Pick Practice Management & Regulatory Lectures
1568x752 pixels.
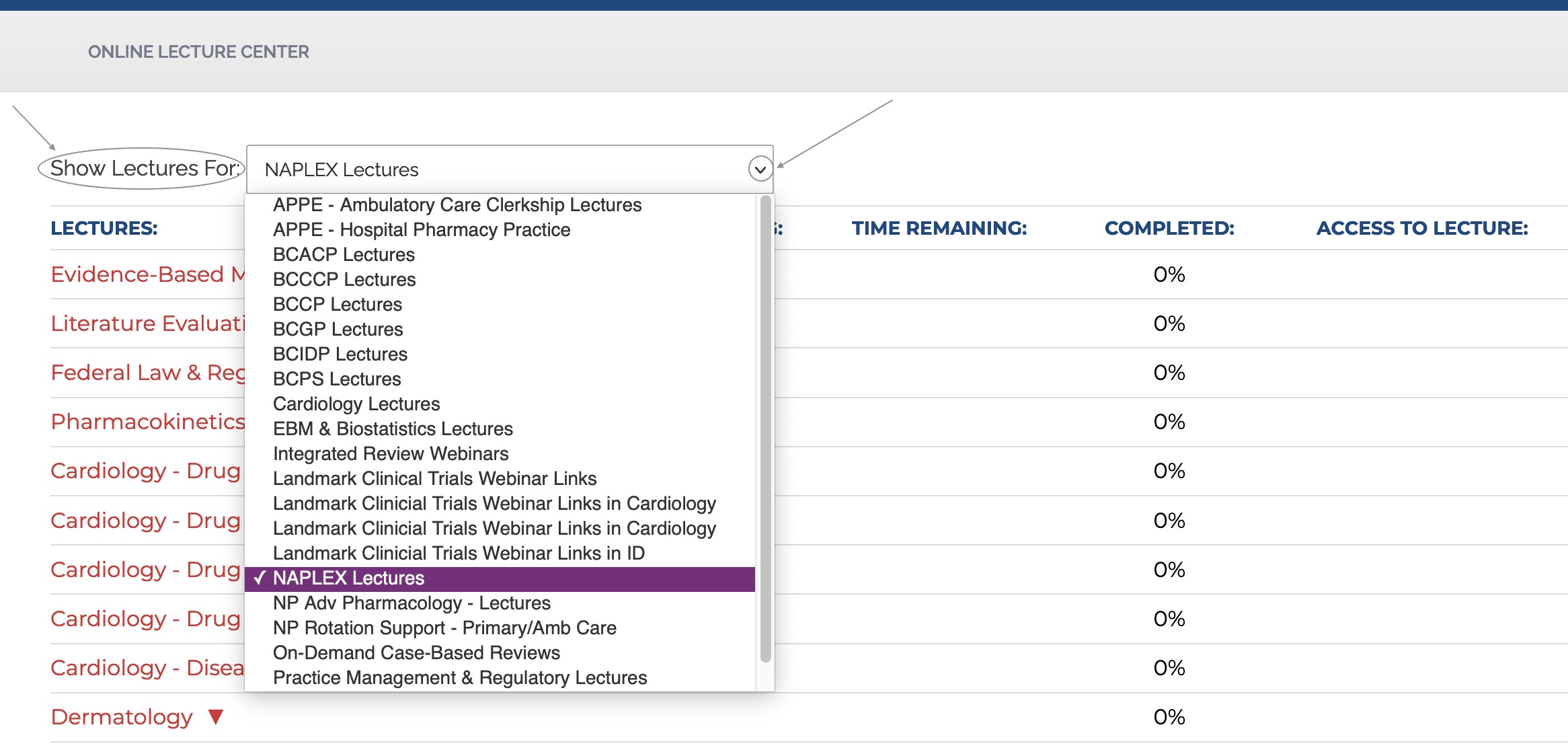click(x=500, y=677)
